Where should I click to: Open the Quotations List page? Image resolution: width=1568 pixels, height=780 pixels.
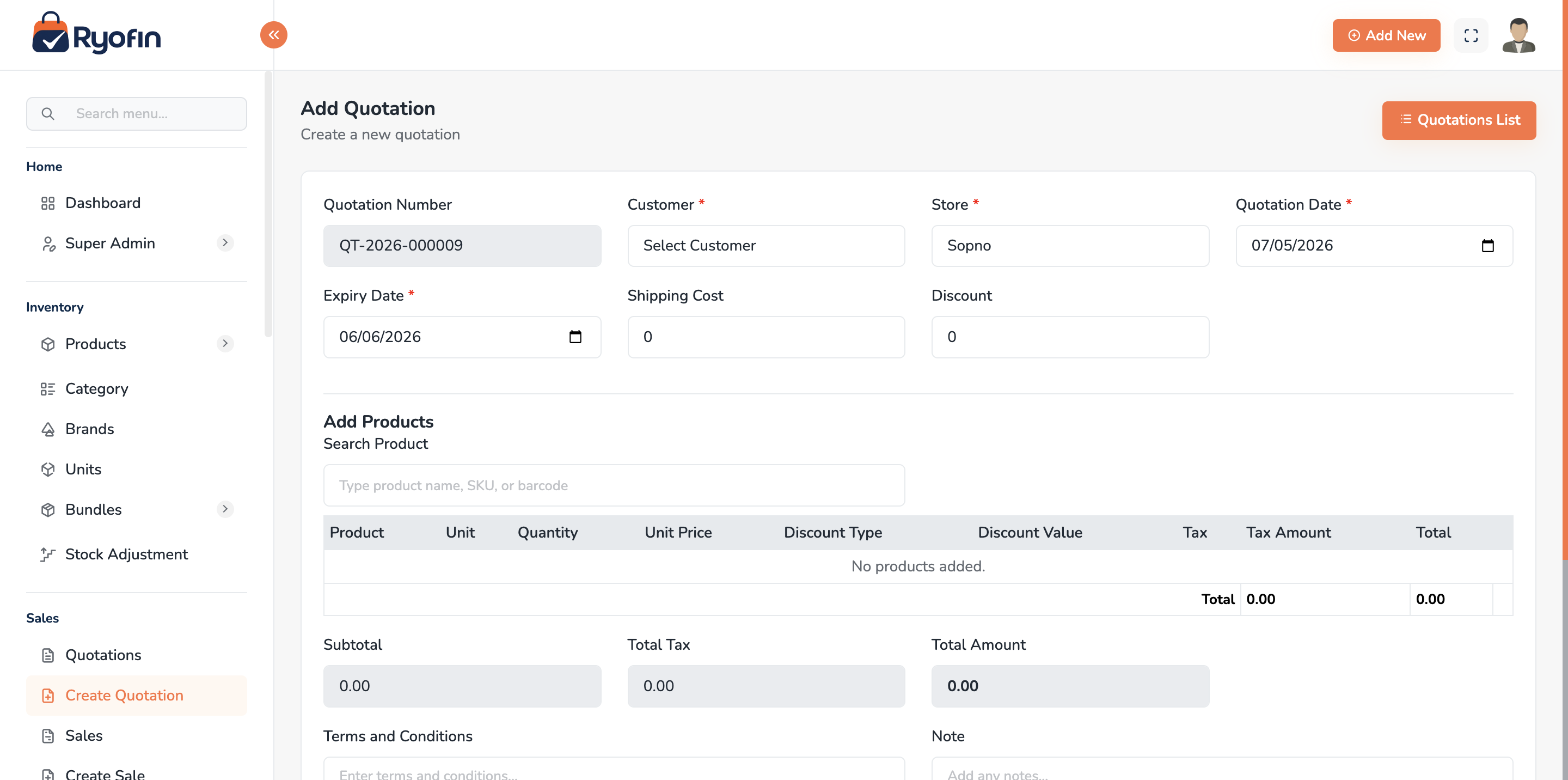tap(1459, 120)
